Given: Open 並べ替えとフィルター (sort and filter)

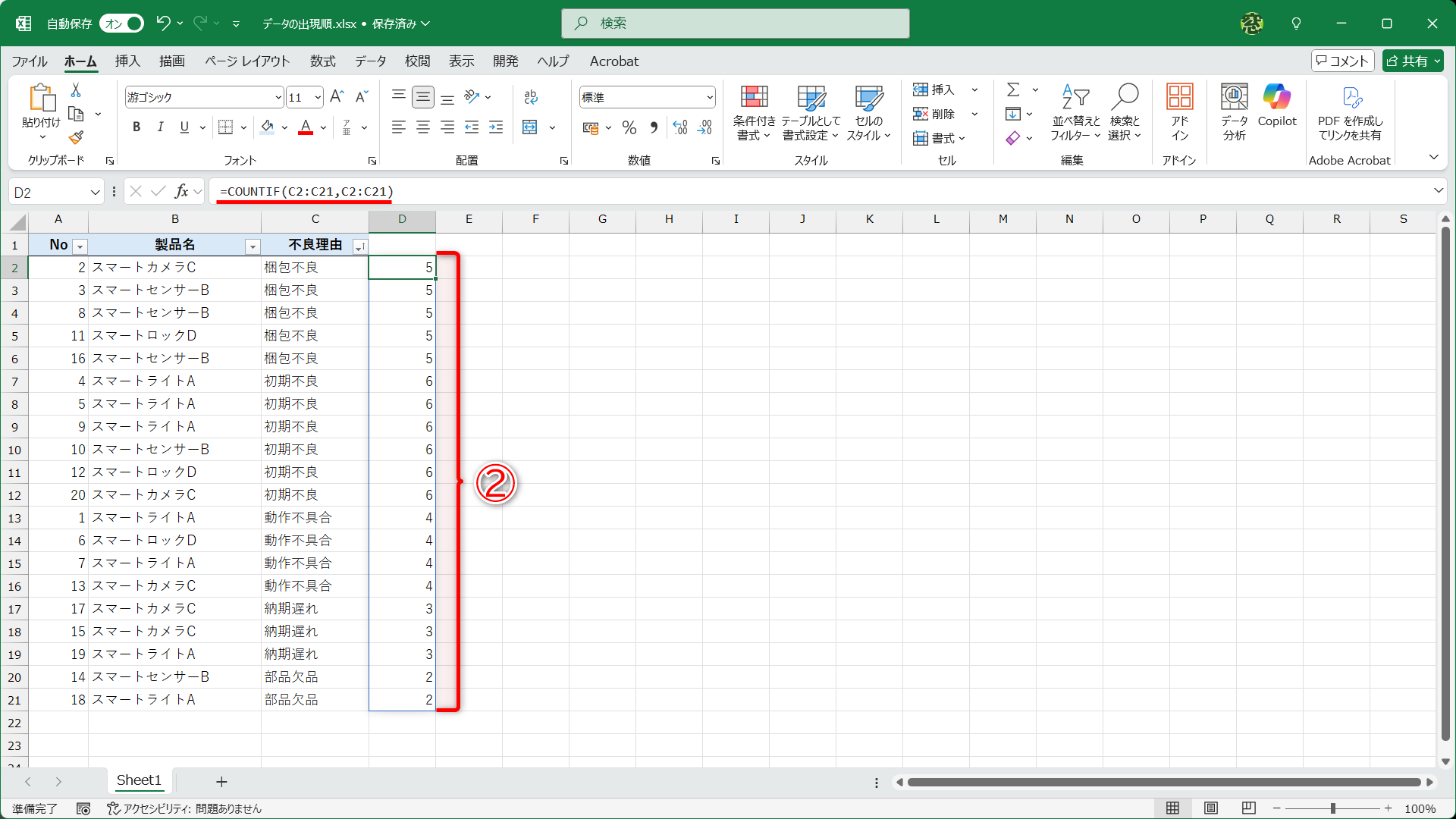Looking at the screenshot, I should click(x=1075, y=112).
